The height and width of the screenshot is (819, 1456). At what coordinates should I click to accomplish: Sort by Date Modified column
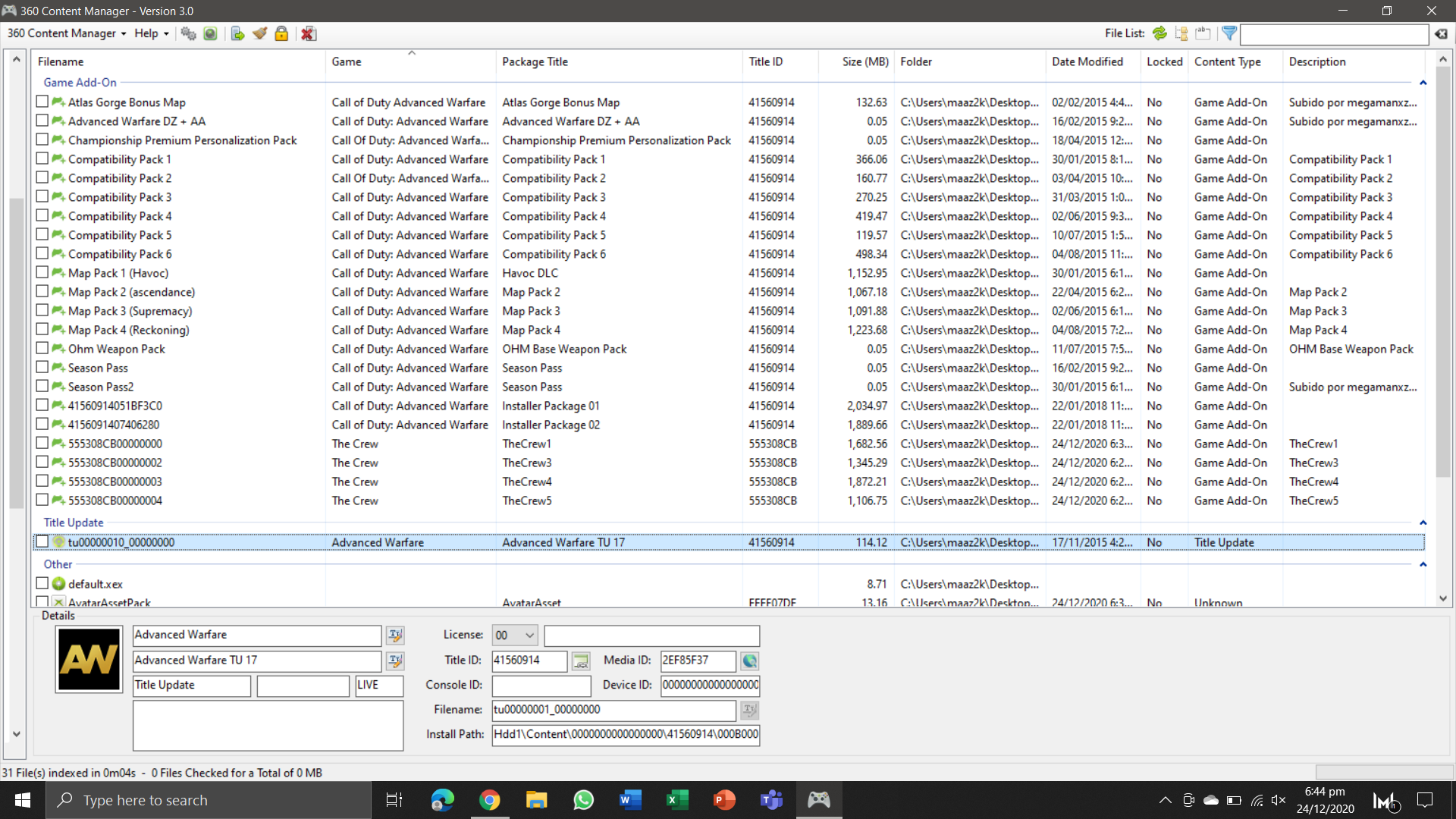1093,62
